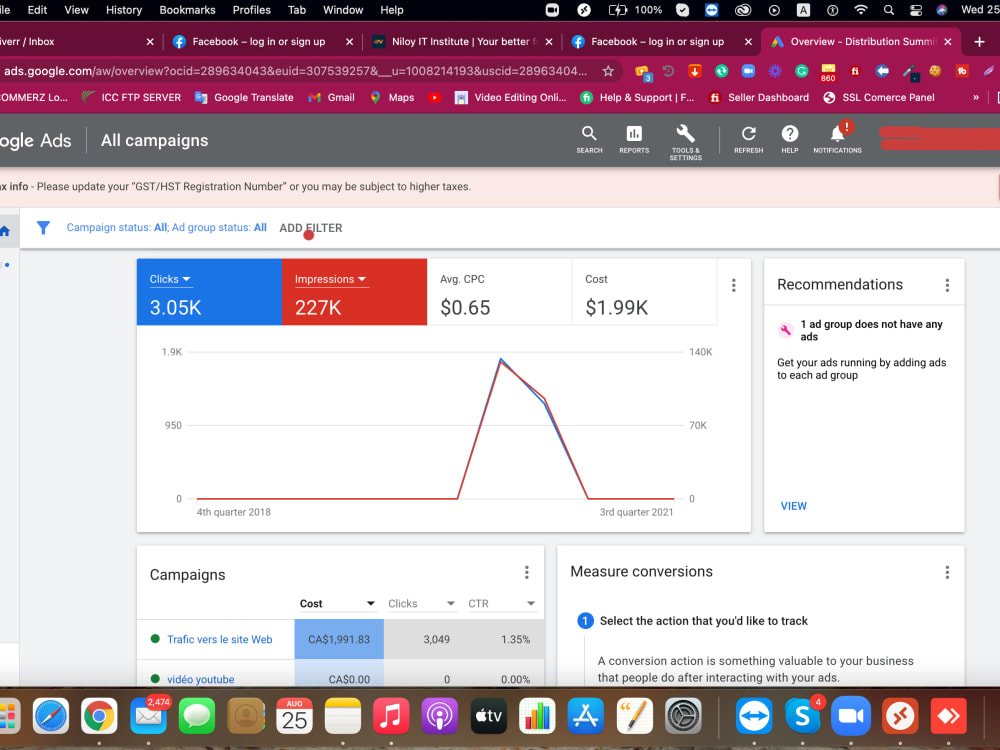Open the Calendar app showing Aug 25

[x=294, y=716]
